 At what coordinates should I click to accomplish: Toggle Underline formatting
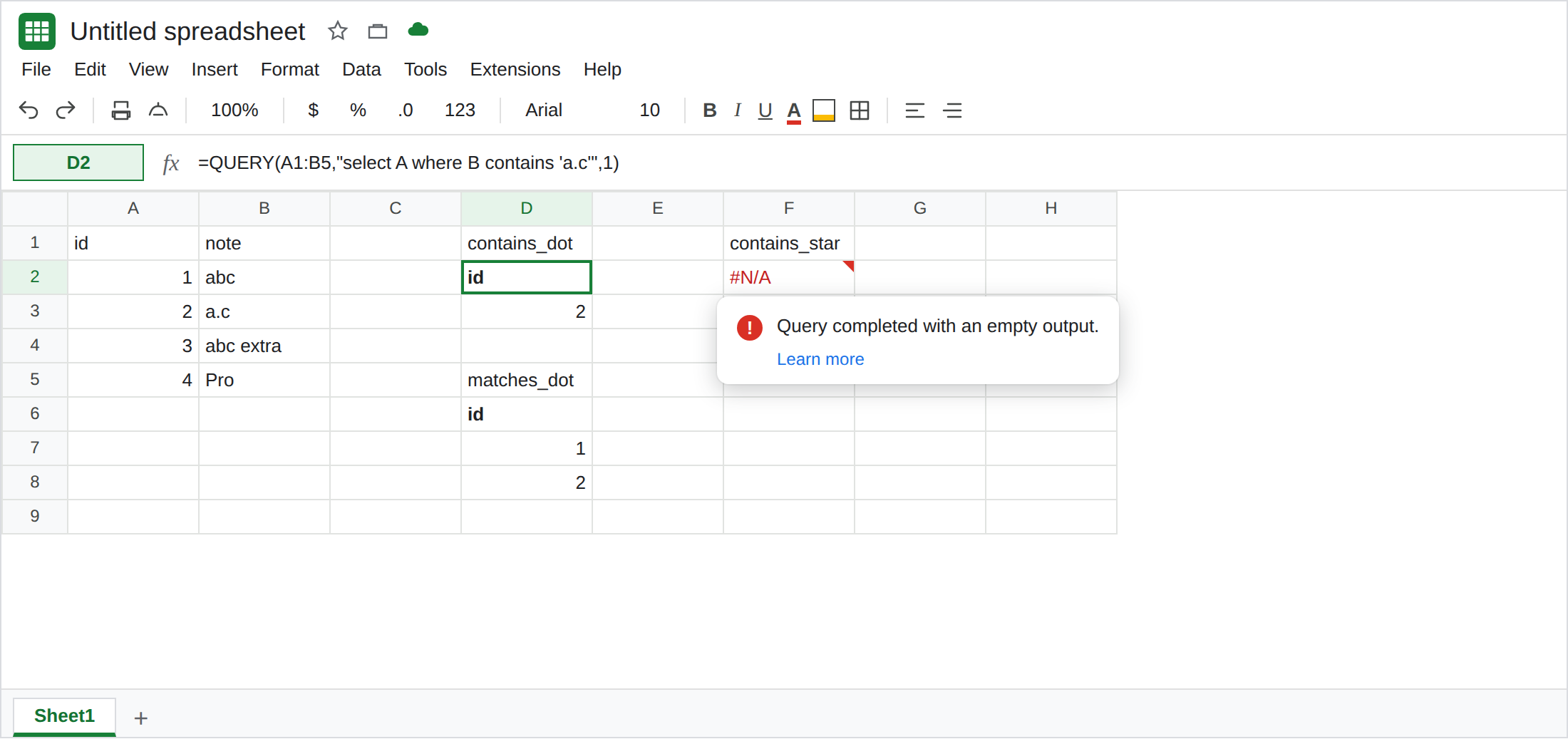[x=765, y=111]
